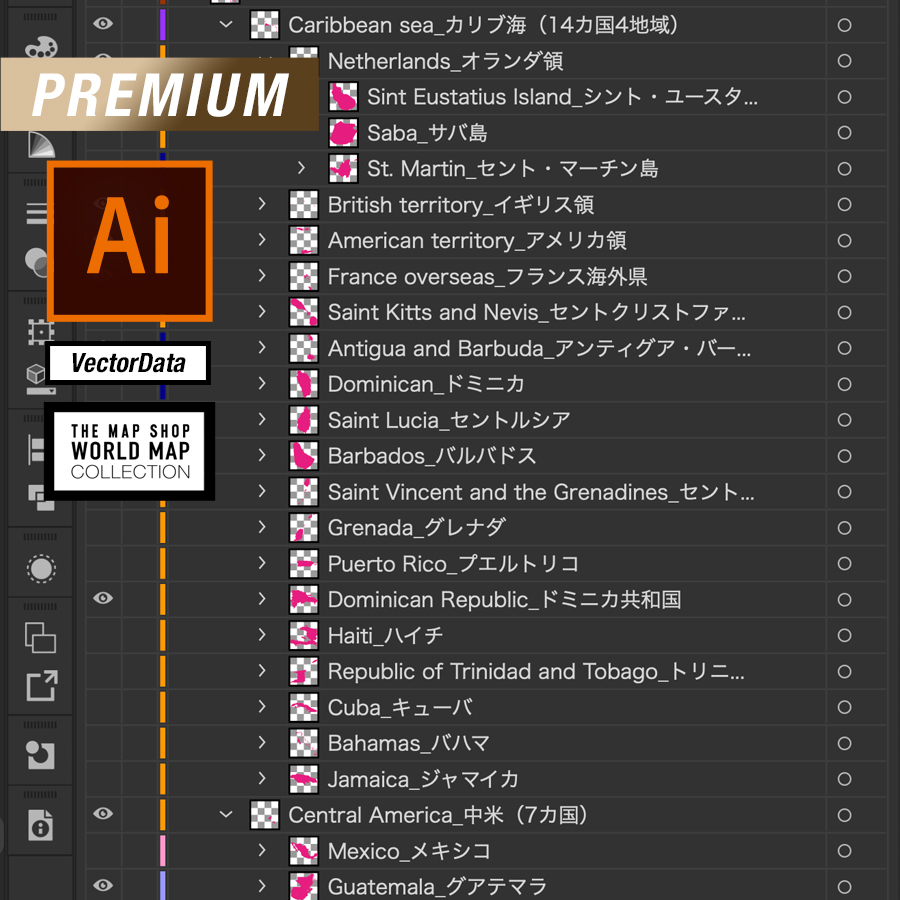
Task: Select 'Bahamas_バハマ' layer name
Action: (x=409, y=743)
